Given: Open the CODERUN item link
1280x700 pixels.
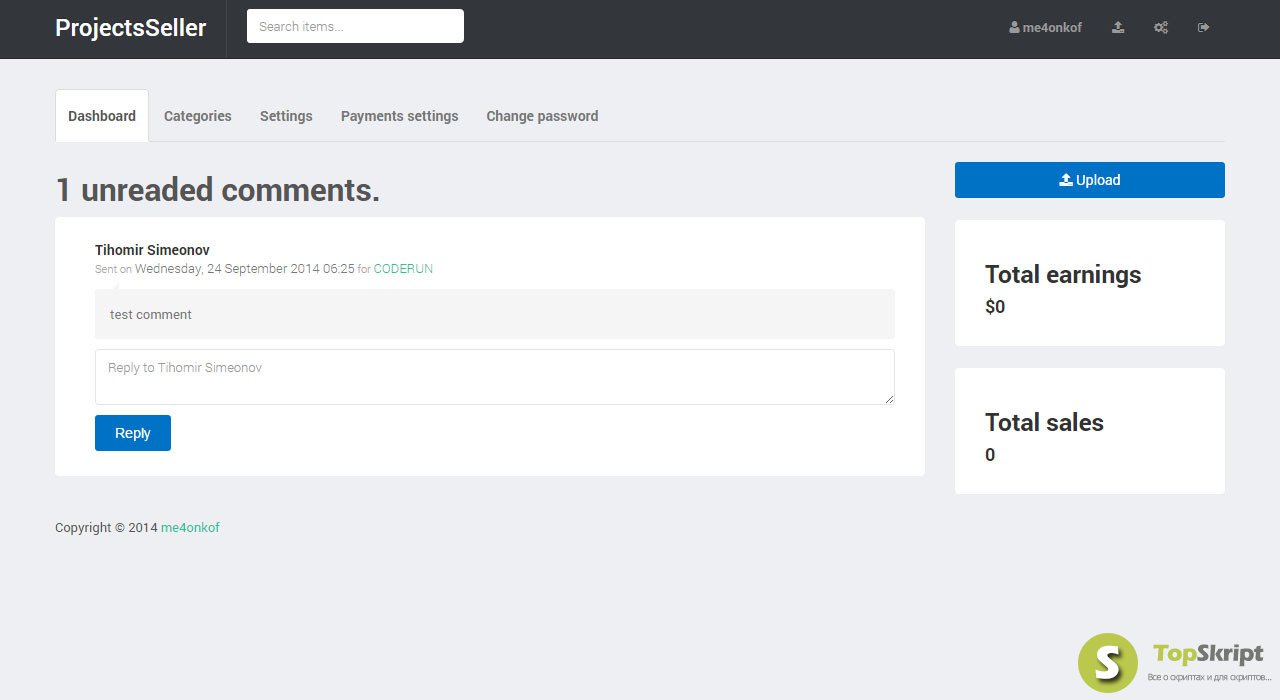Looking at the screenshot, I should 403,269.
